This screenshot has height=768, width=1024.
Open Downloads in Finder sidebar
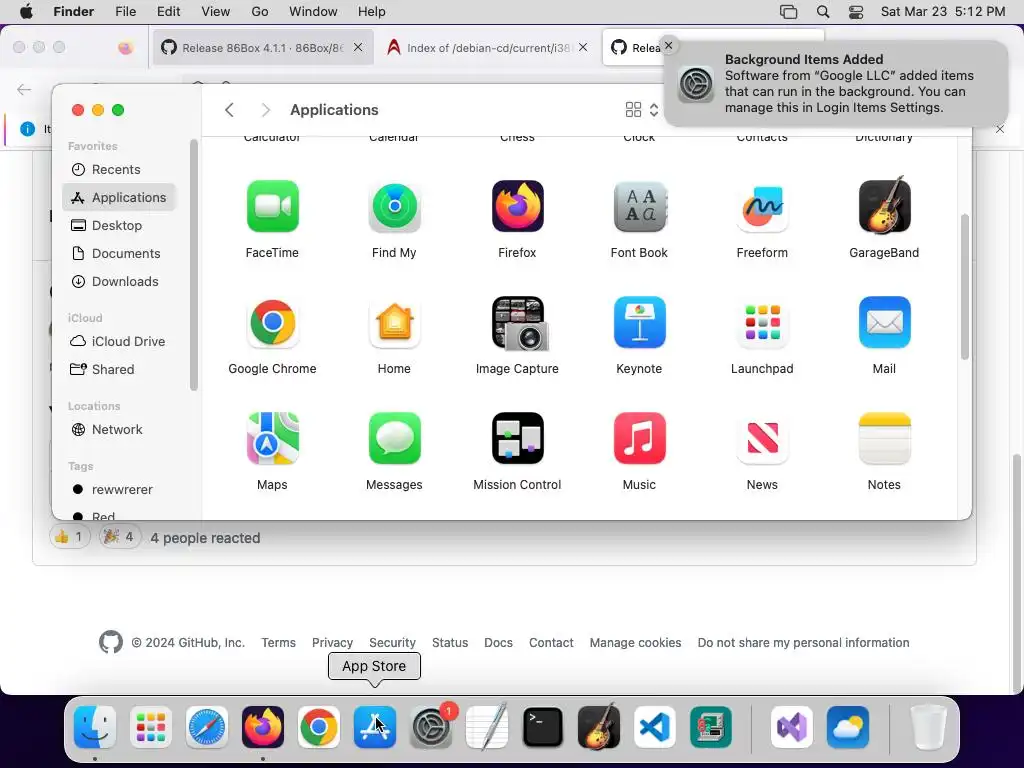point(119,281)
